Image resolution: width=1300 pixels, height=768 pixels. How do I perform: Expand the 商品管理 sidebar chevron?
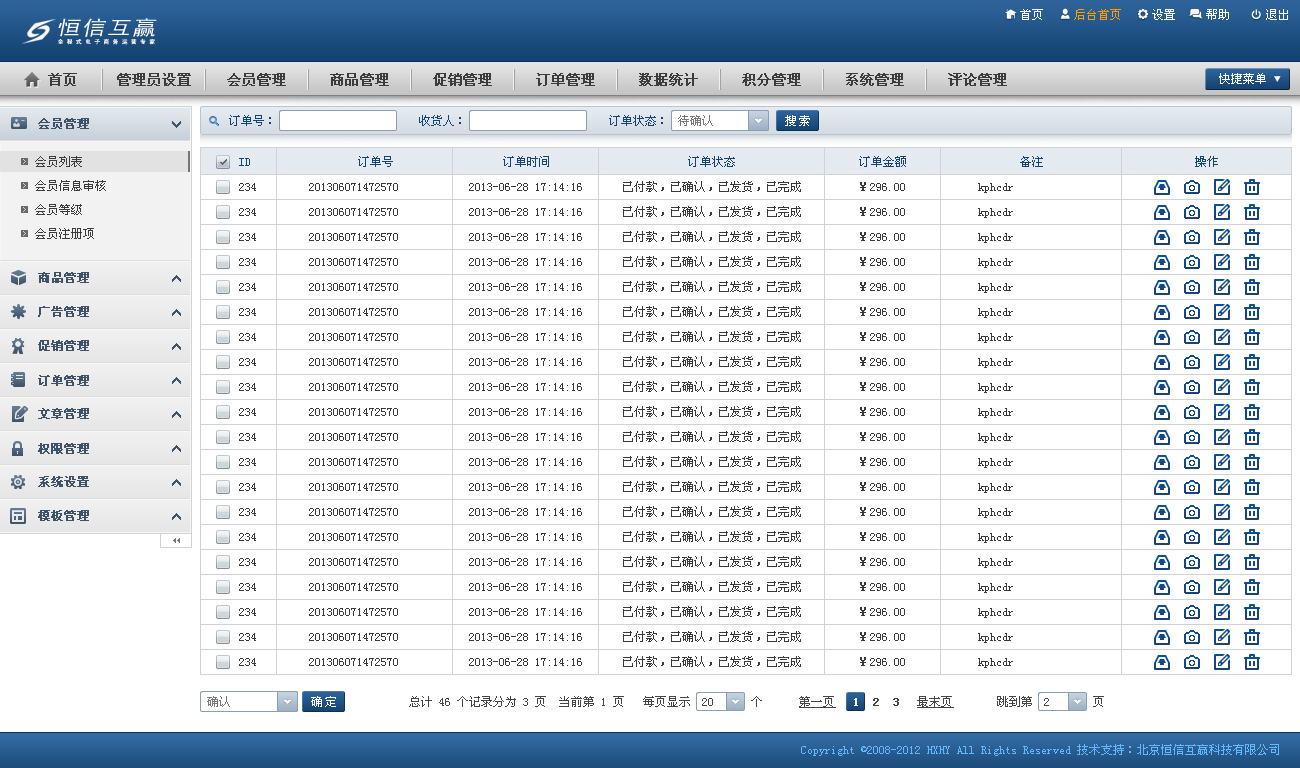[x=176, y=278]
